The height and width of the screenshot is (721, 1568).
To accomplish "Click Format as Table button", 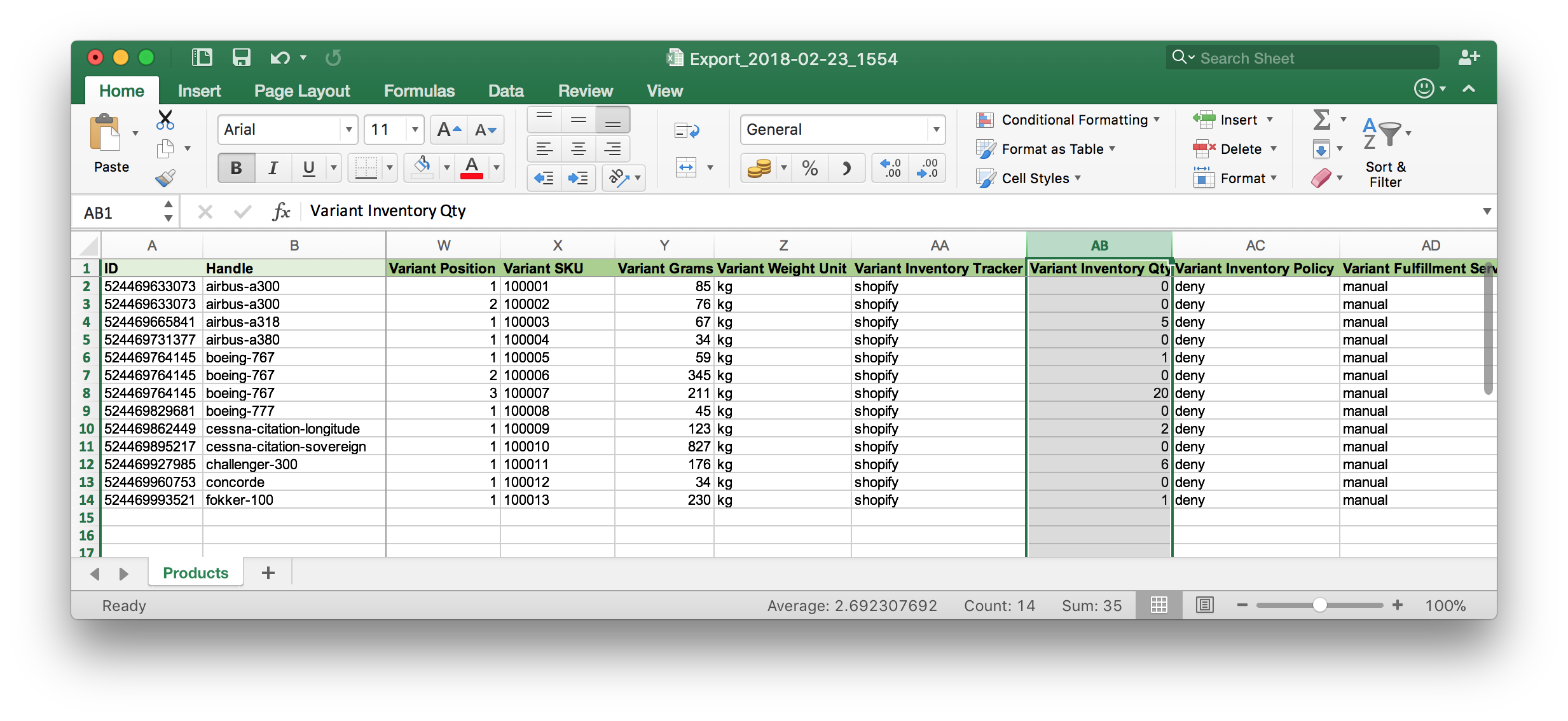I will click(x=1052, y=149).
